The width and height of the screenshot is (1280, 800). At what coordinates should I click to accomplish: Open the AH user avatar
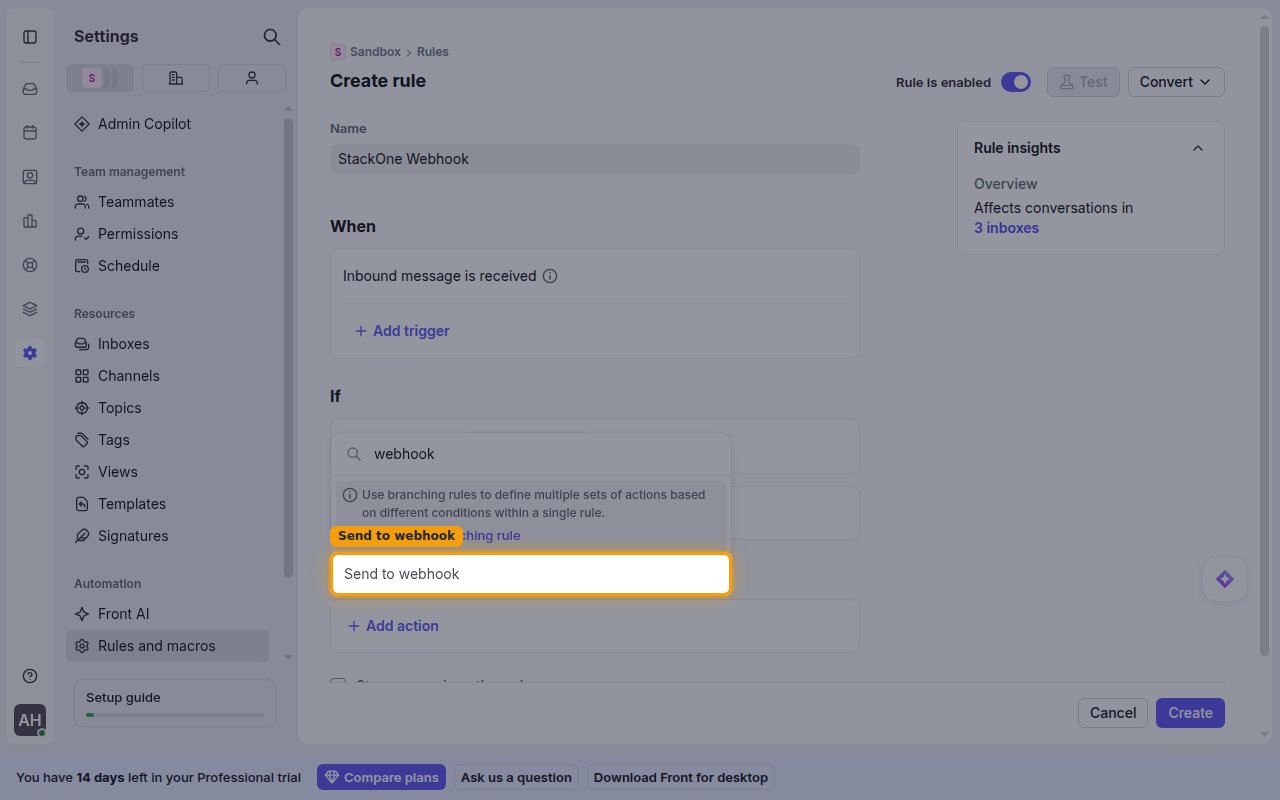(30, 720)
